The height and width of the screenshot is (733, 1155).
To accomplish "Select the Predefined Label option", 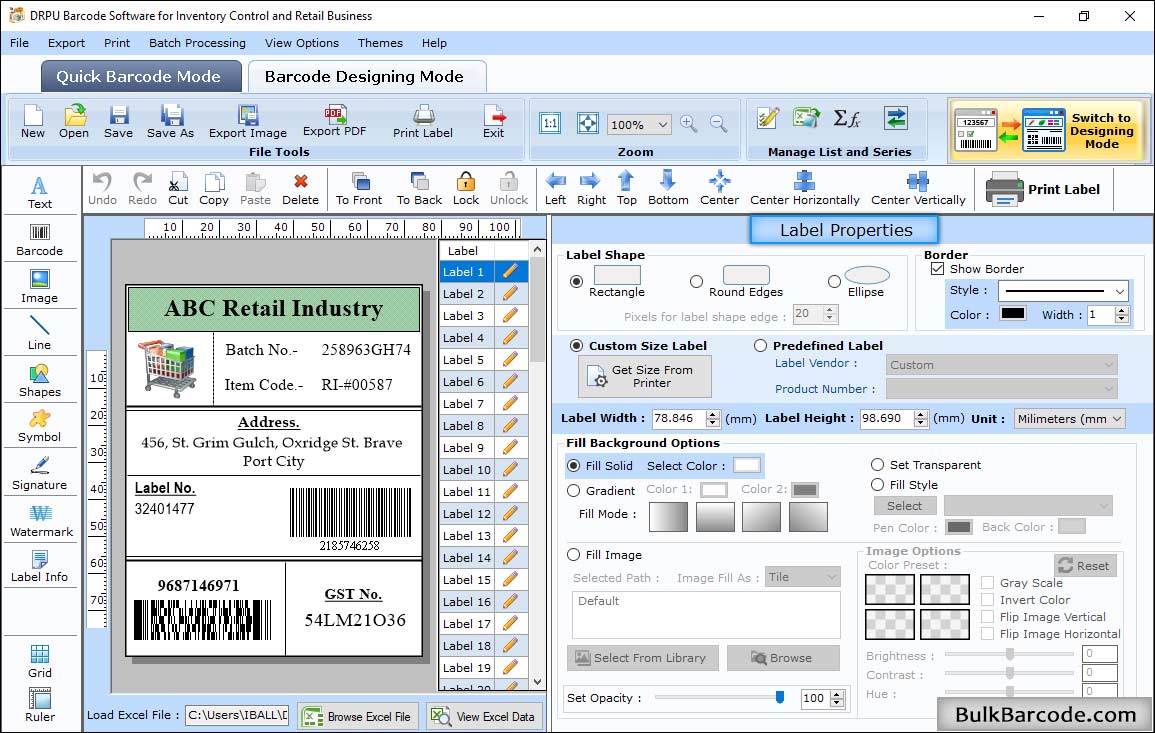I will (760, 346).
